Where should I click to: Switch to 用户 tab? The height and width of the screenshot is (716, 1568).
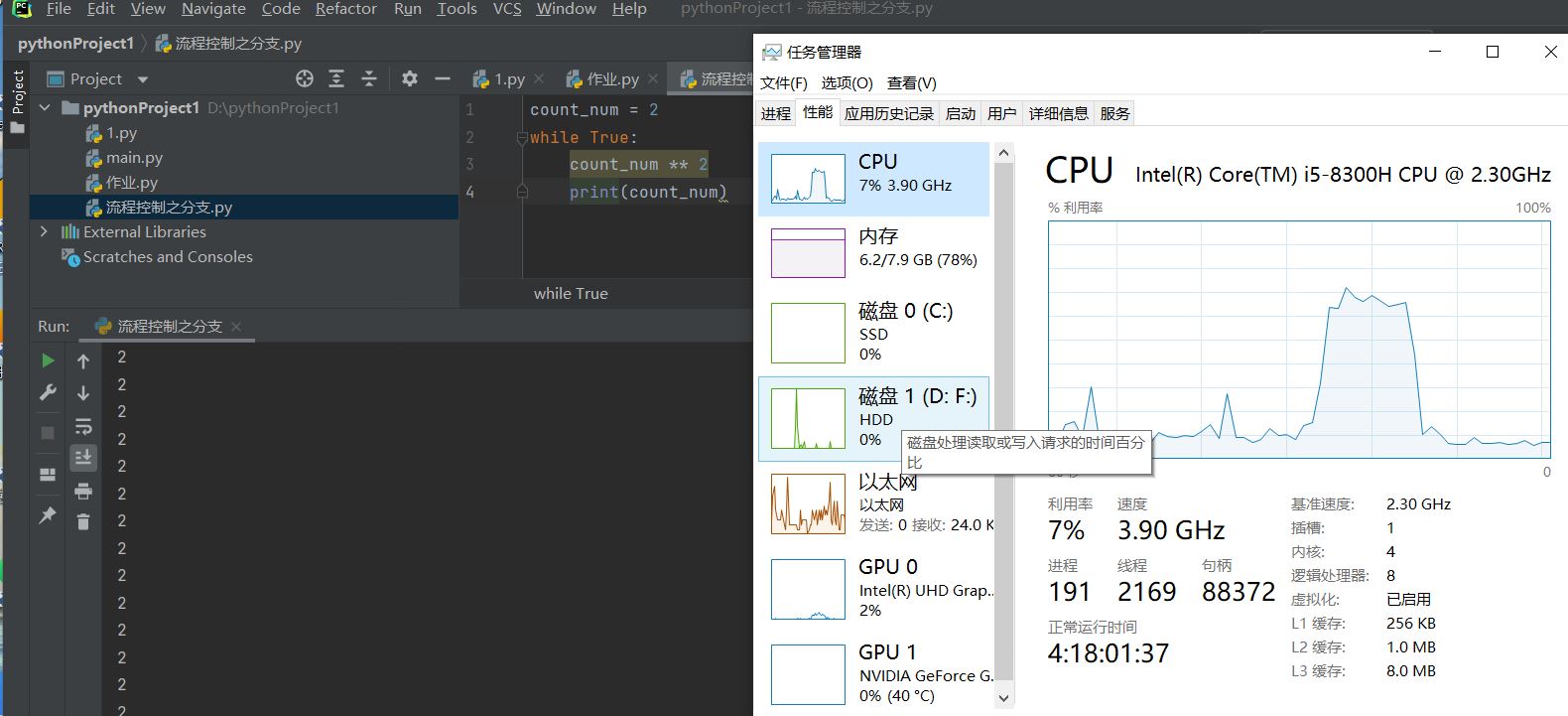click(x=1002, y=113)
